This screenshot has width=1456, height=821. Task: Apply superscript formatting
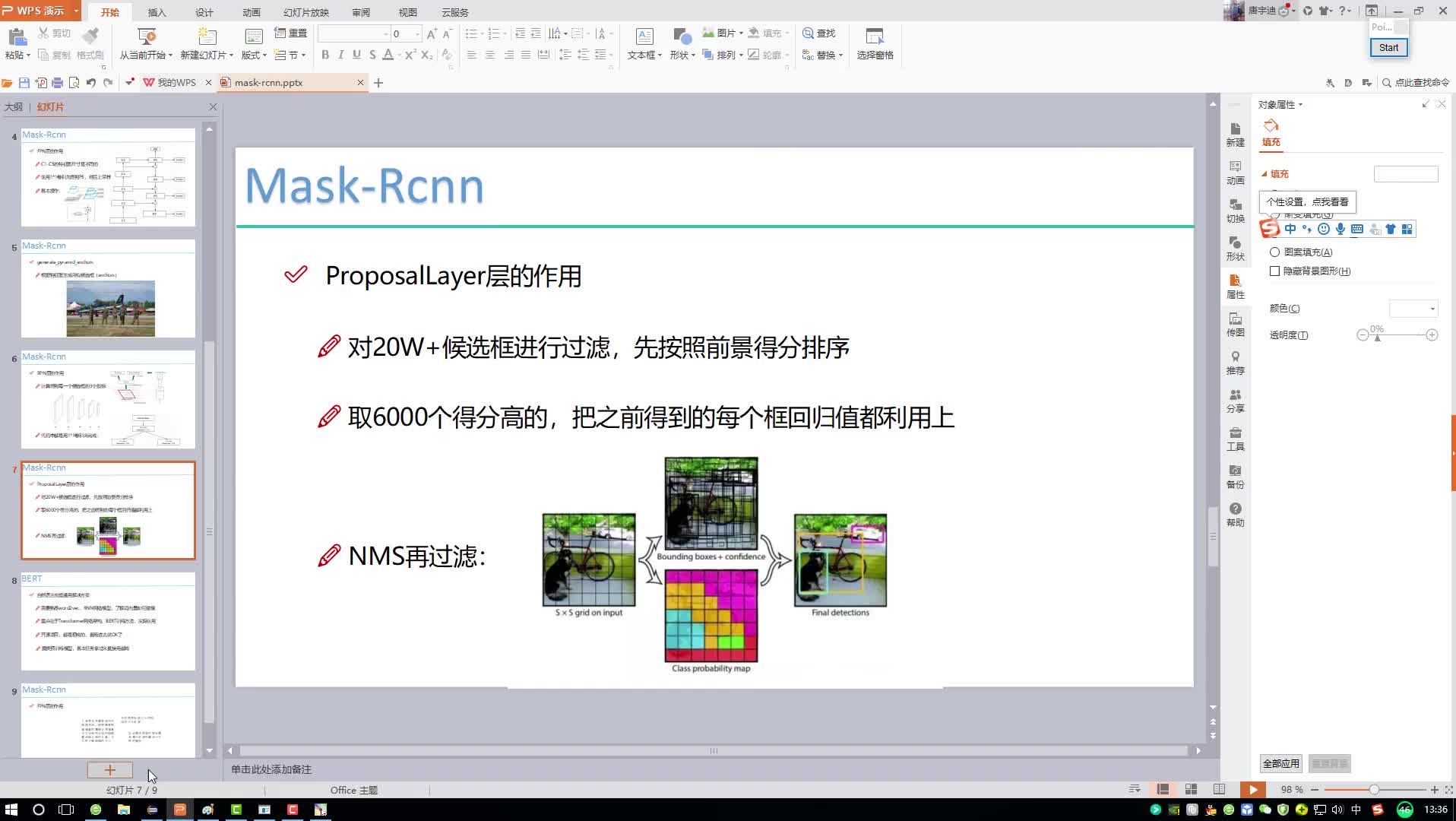click(410, 55)
